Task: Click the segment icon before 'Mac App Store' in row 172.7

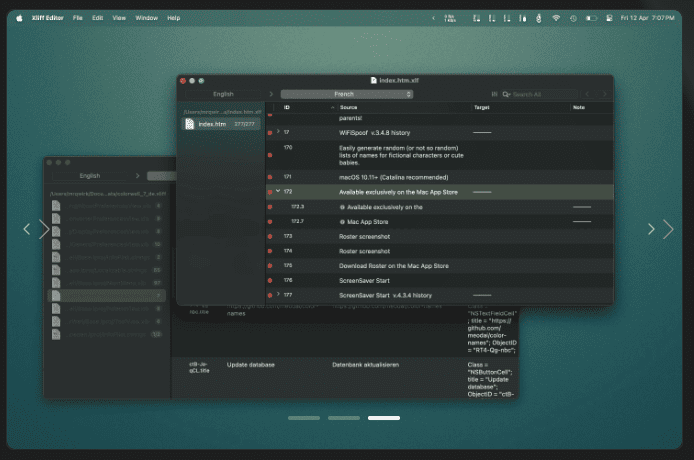Action: (x=342, y=222)
